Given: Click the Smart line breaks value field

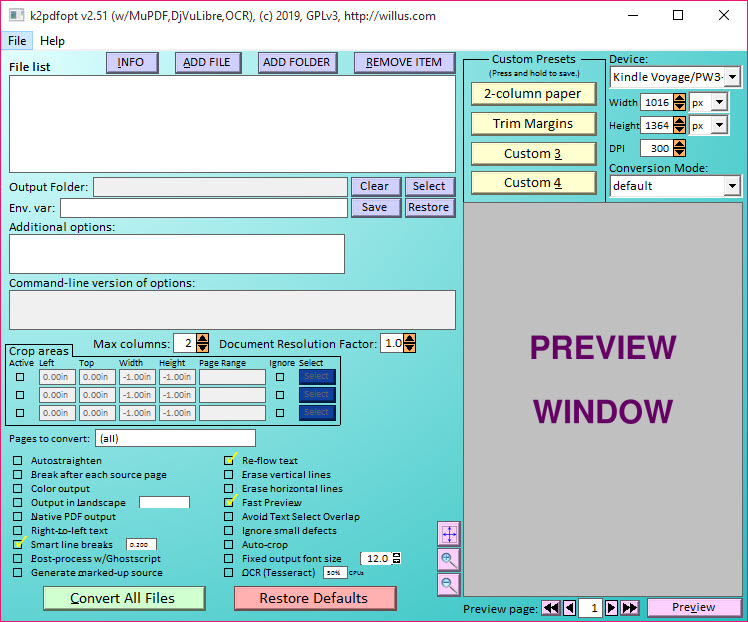Looking at the screenshot, I should click(x=141, y=544).
